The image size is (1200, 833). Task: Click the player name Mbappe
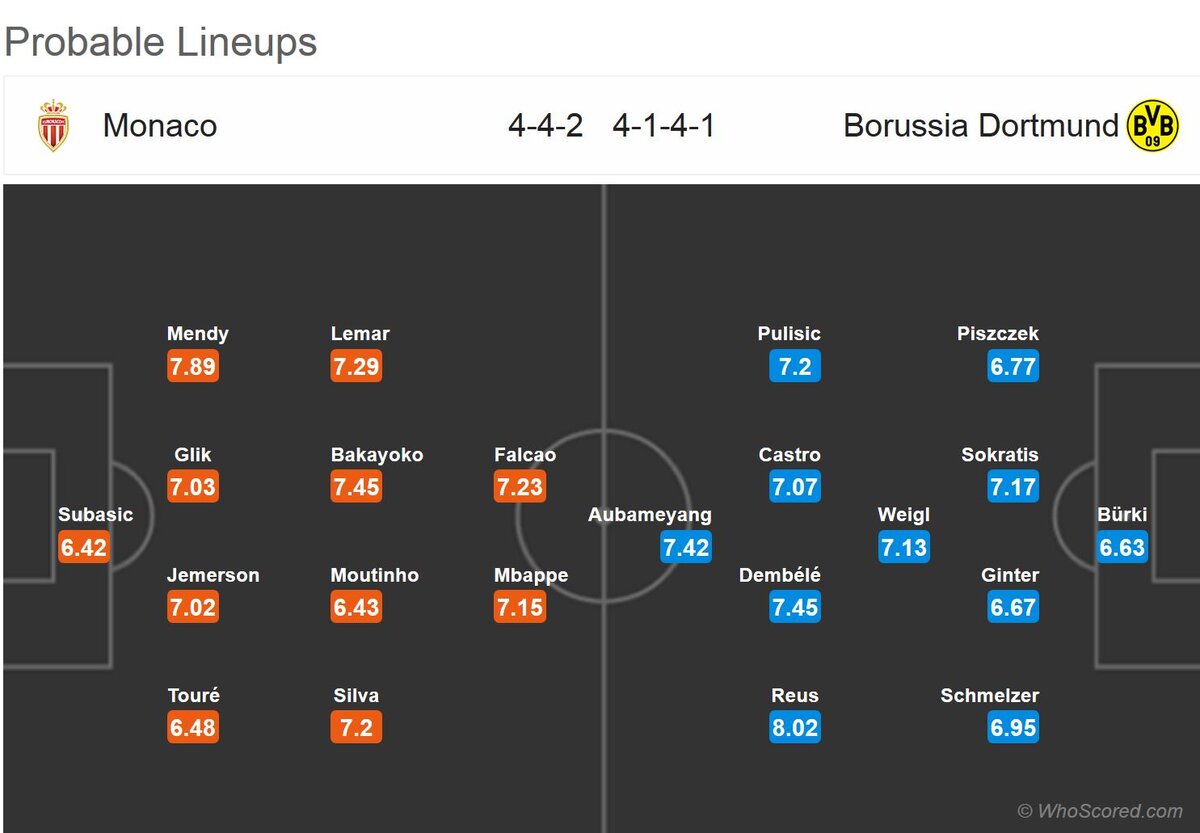click(x=531, y=575)
